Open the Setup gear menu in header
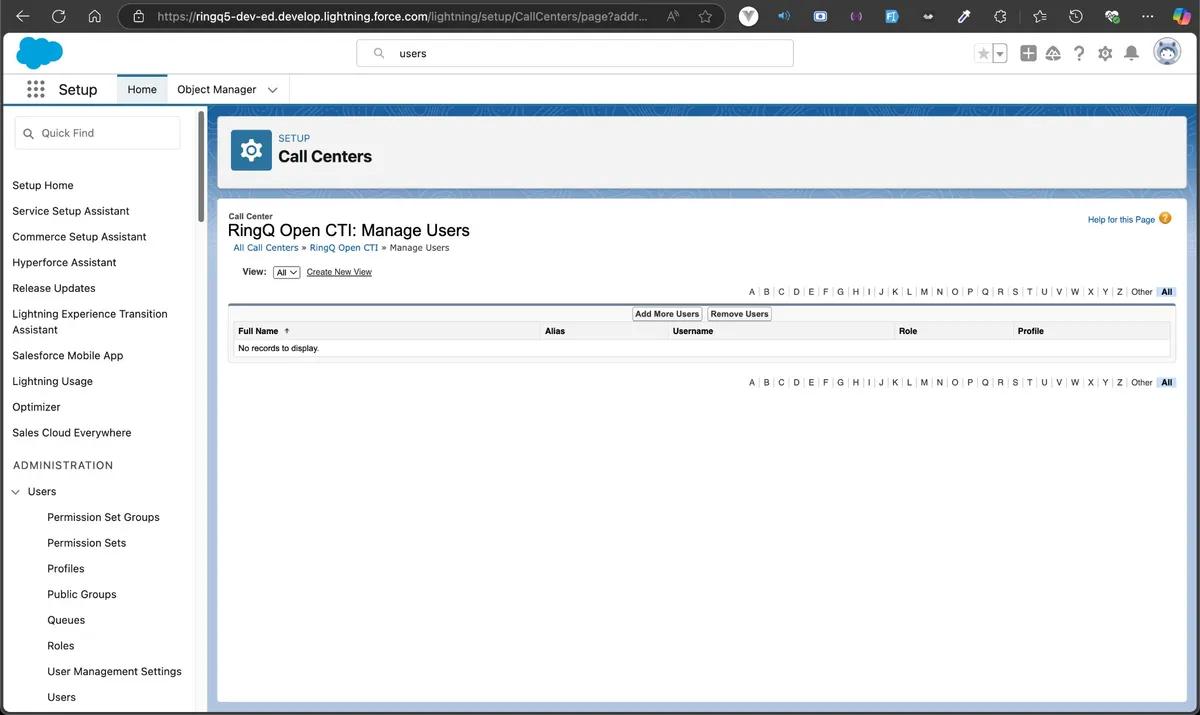Image resolution: width=1200 pixels, height=715 pixels. point(1105,54)
